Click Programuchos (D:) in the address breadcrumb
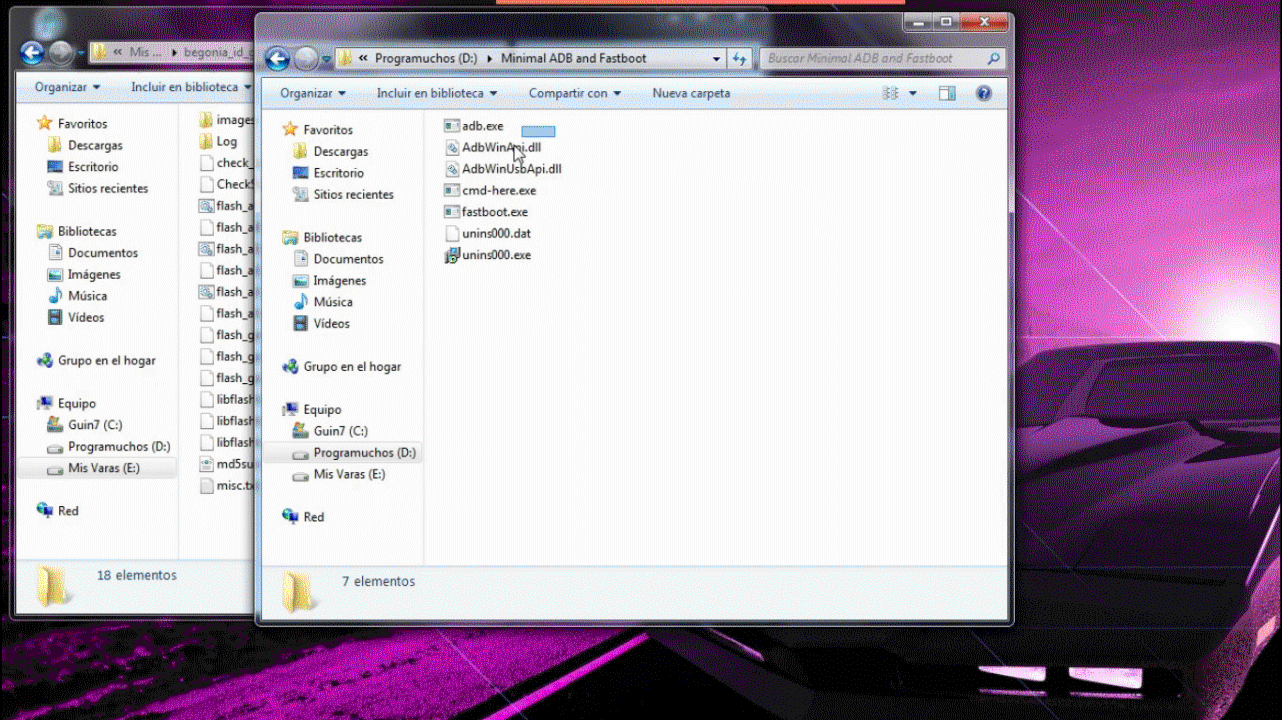This screenshot has width=1282, height=720. point(426,59)
